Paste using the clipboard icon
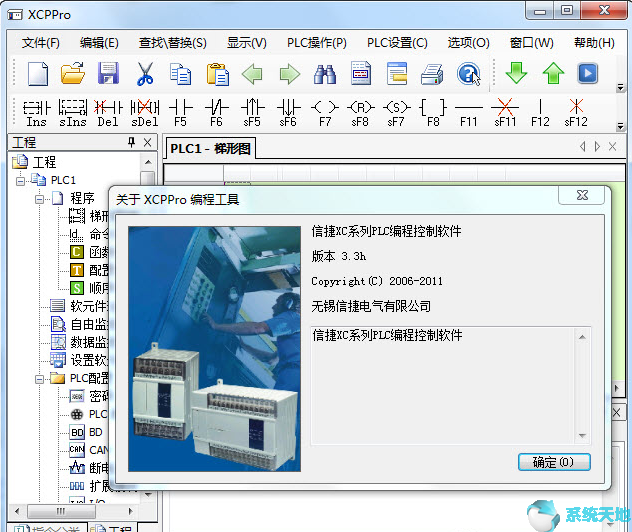The height and width of the screenshot is (532, 632). pyautogui.click(x=218, y=73)
